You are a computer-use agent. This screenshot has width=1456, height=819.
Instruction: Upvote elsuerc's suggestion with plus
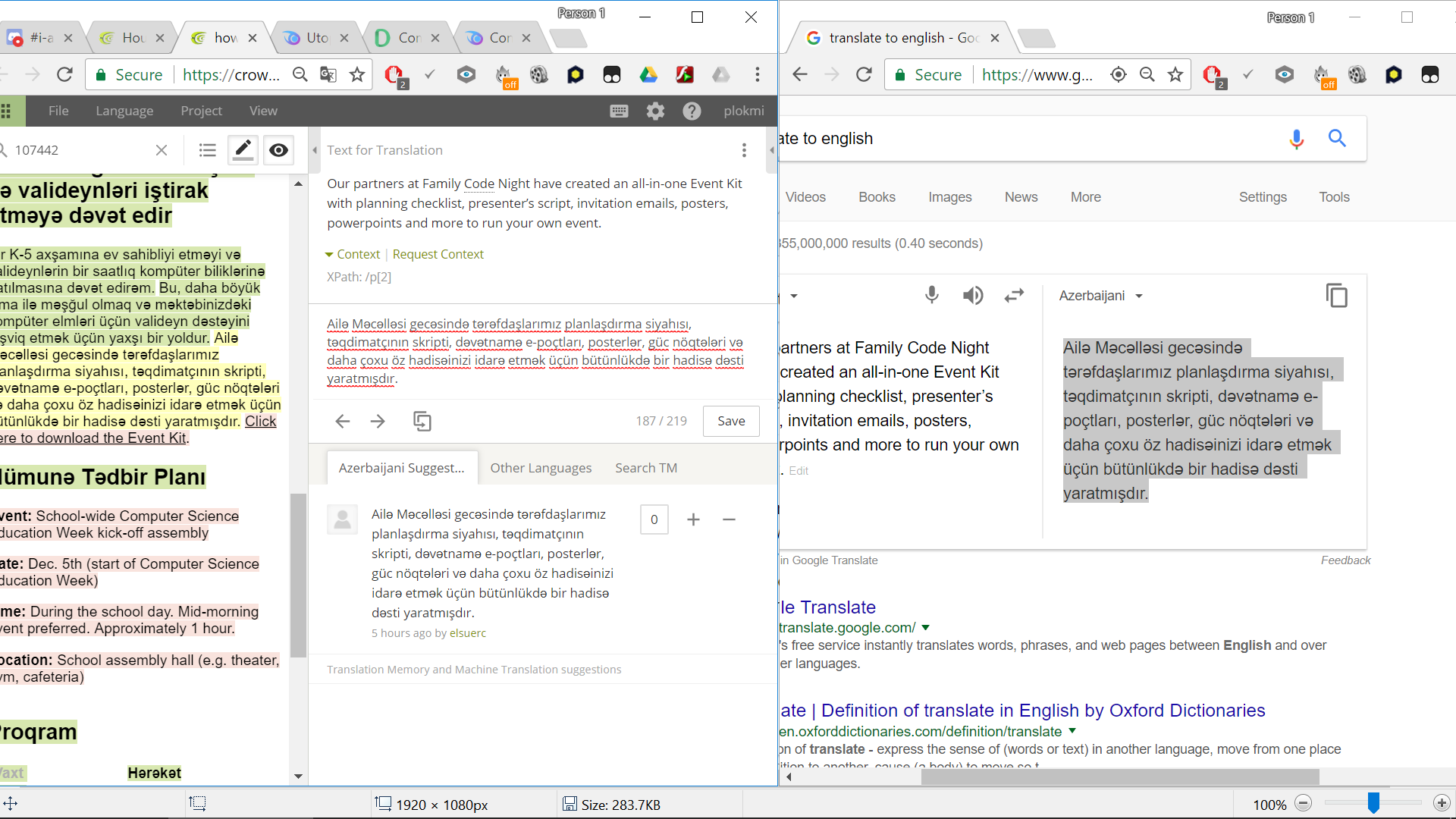point(693,519)
